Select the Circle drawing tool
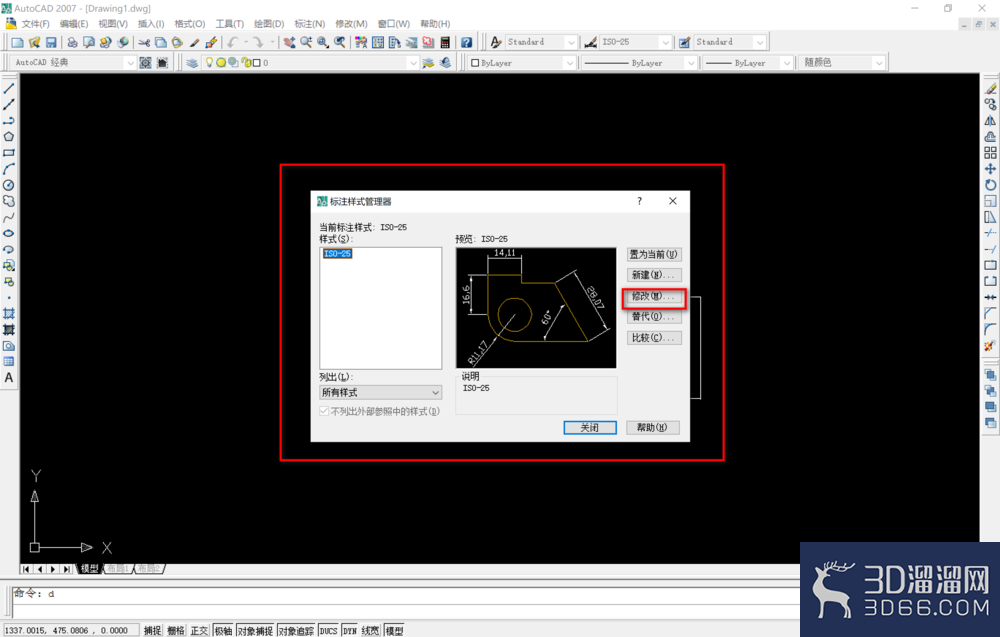Image resolution: width=1000 pixels, height=637 pixels. 9,185
